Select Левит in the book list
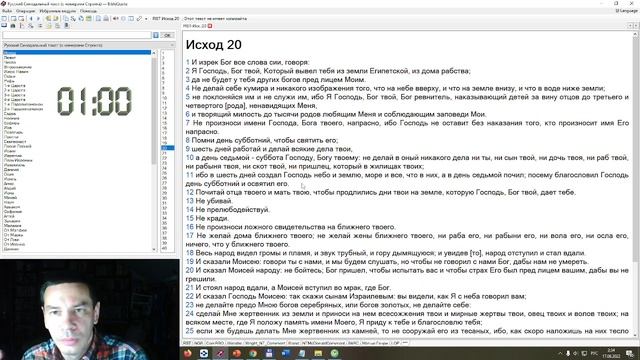 point(10,58)
